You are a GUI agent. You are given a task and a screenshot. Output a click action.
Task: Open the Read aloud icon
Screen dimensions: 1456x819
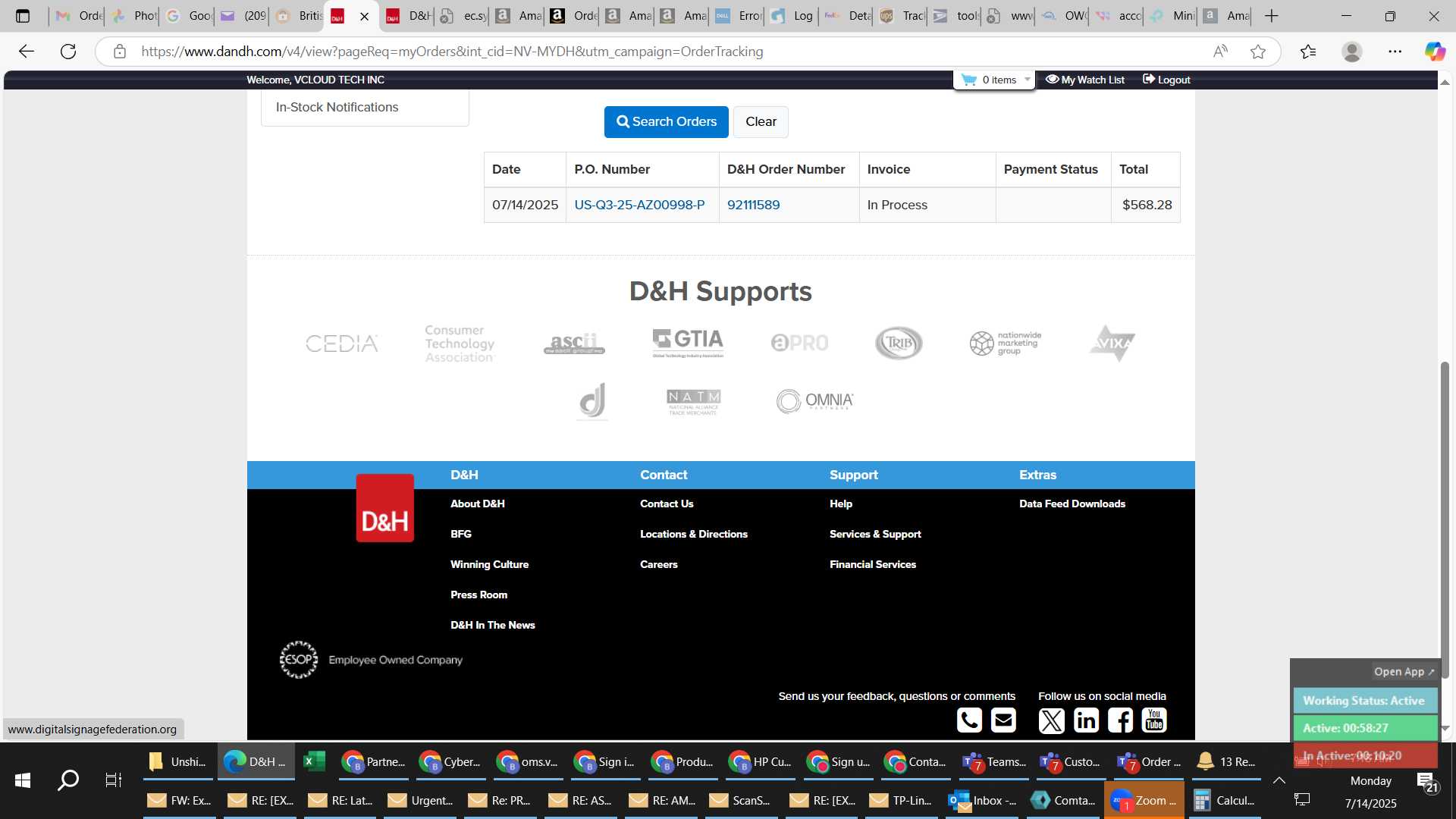pyautogui.click(x=1220, y=52)
